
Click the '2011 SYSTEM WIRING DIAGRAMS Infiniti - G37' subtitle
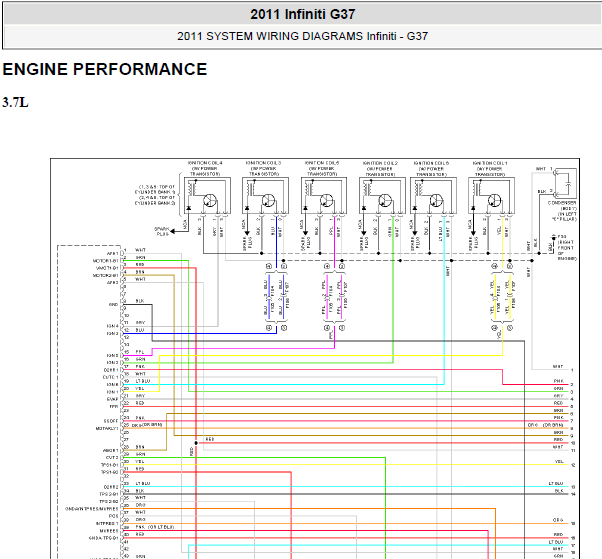click(303, 36)
